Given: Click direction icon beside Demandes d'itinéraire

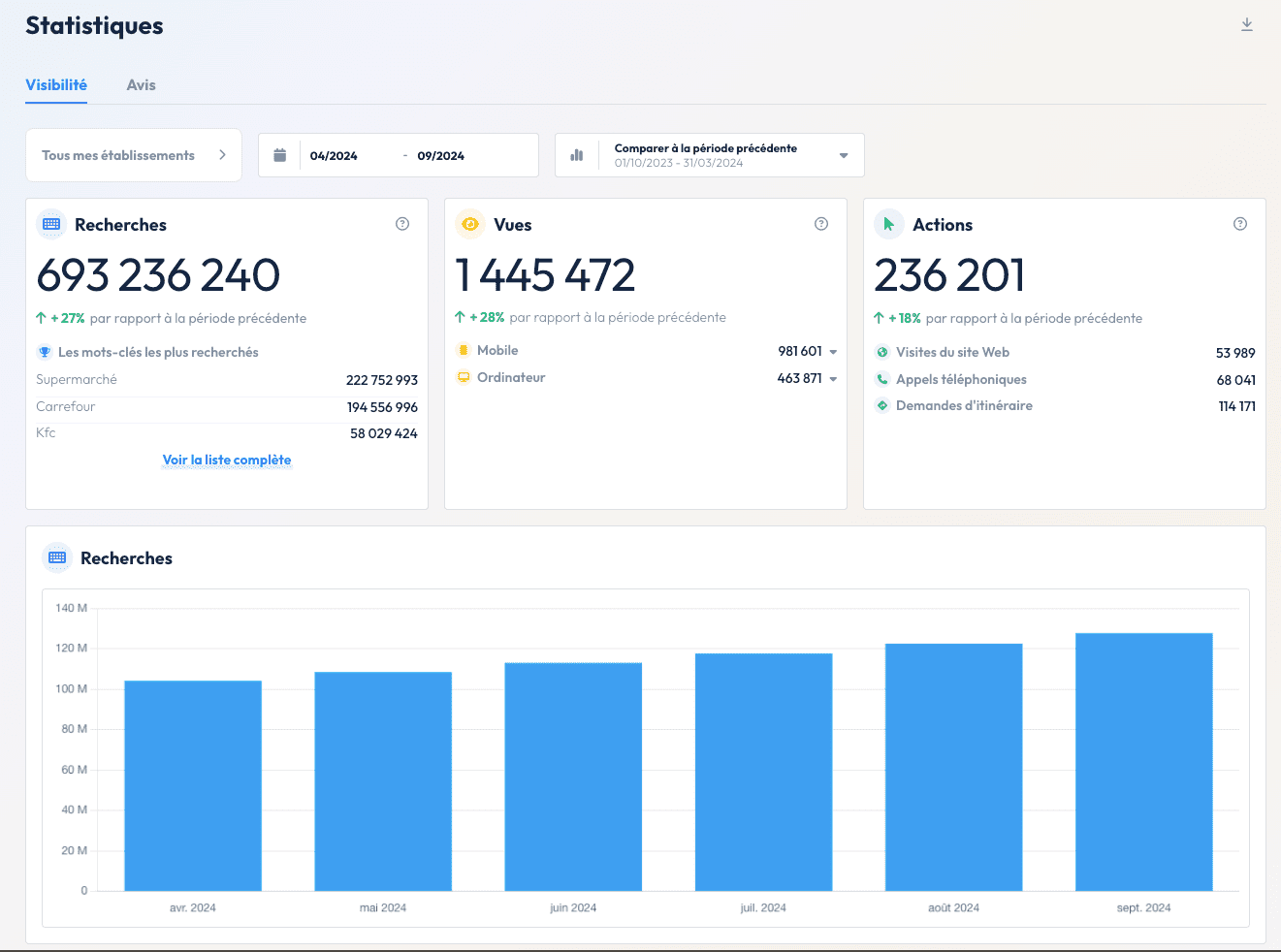Looking at the screenshot, I should coord(882,405).
